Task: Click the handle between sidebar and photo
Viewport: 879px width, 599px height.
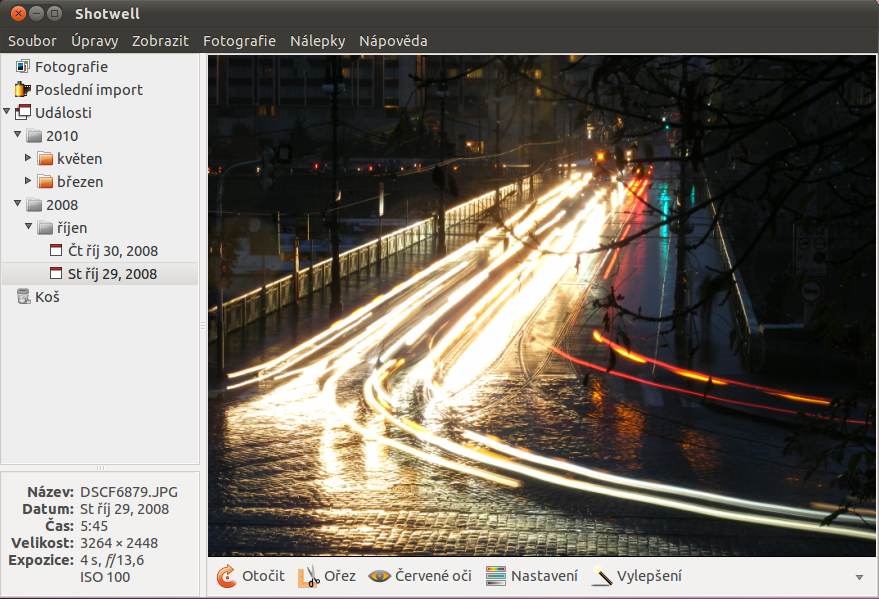Action: [x=203, y=326]
